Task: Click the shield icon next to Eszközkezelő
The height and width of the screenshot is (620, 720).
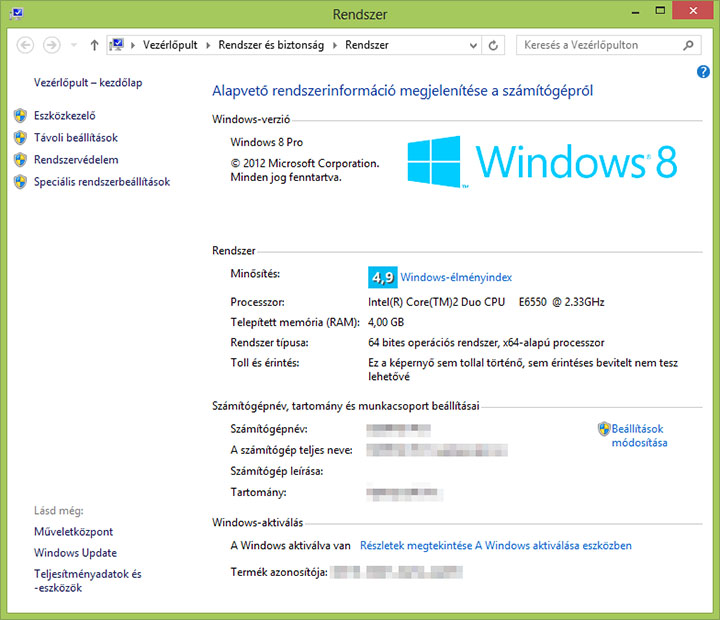Action: (x=20, y=116)
